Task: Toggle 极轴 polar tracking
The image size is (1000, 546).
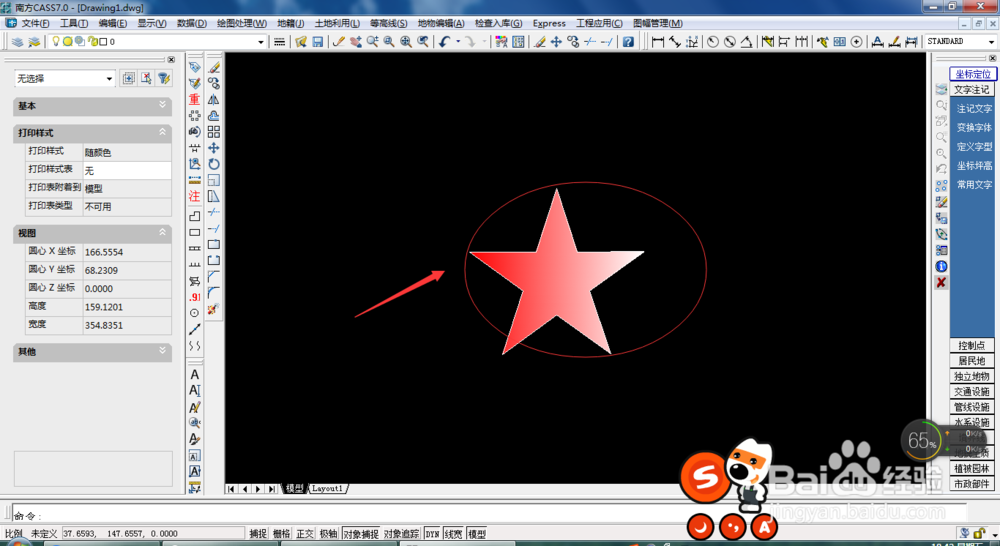Action: point(328,534)
